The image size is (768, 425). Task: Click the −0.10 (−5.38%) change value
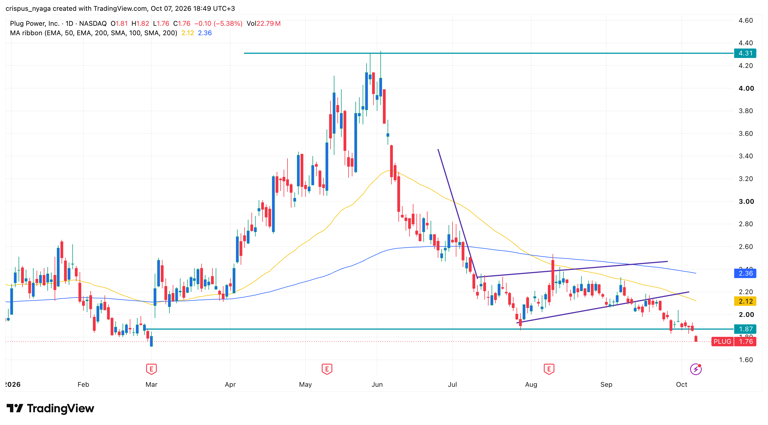coord(218,24)
